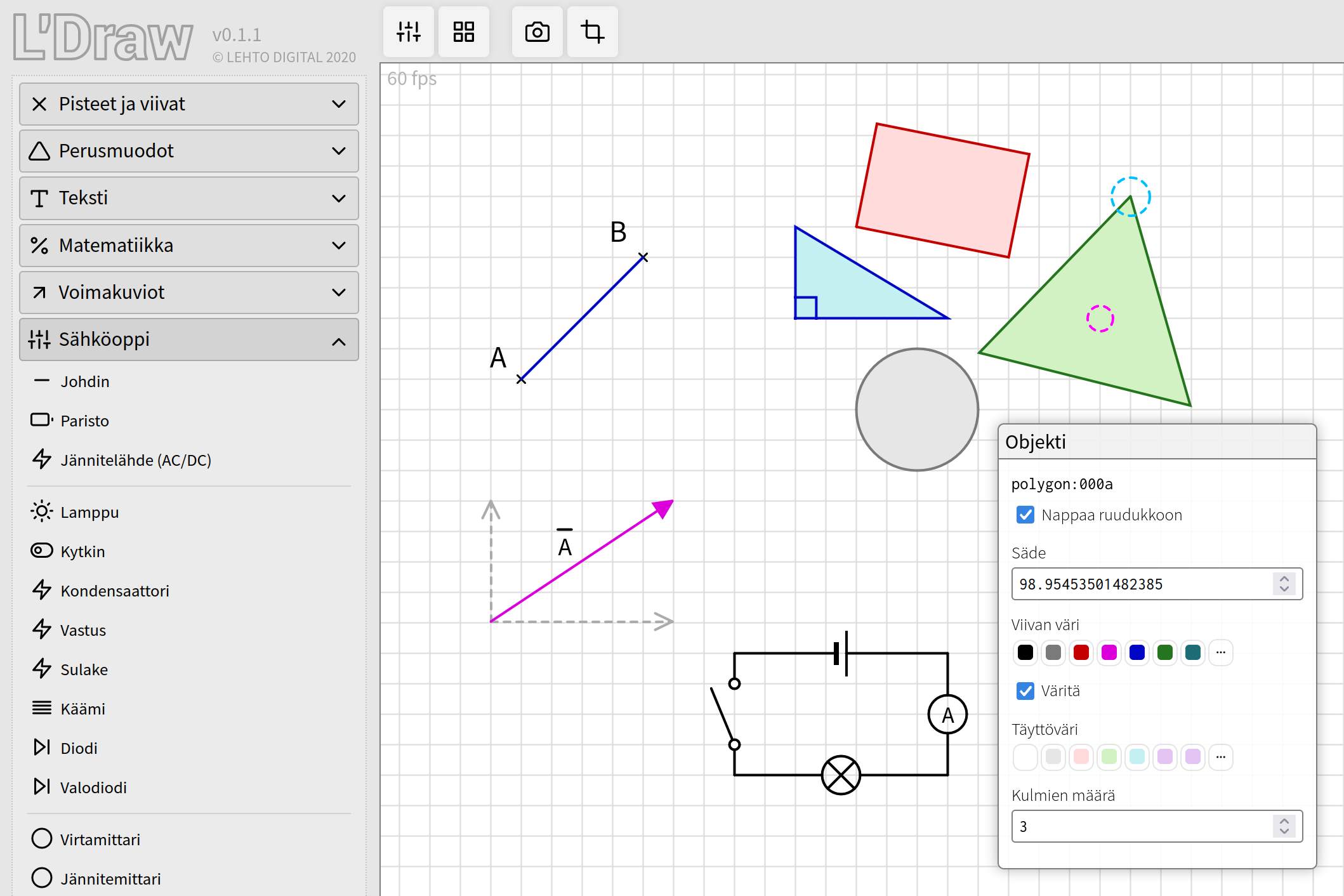Choose Jännitelähde (AC/DC) item
Screen dimensions: 1344x896
pos(135,460)
